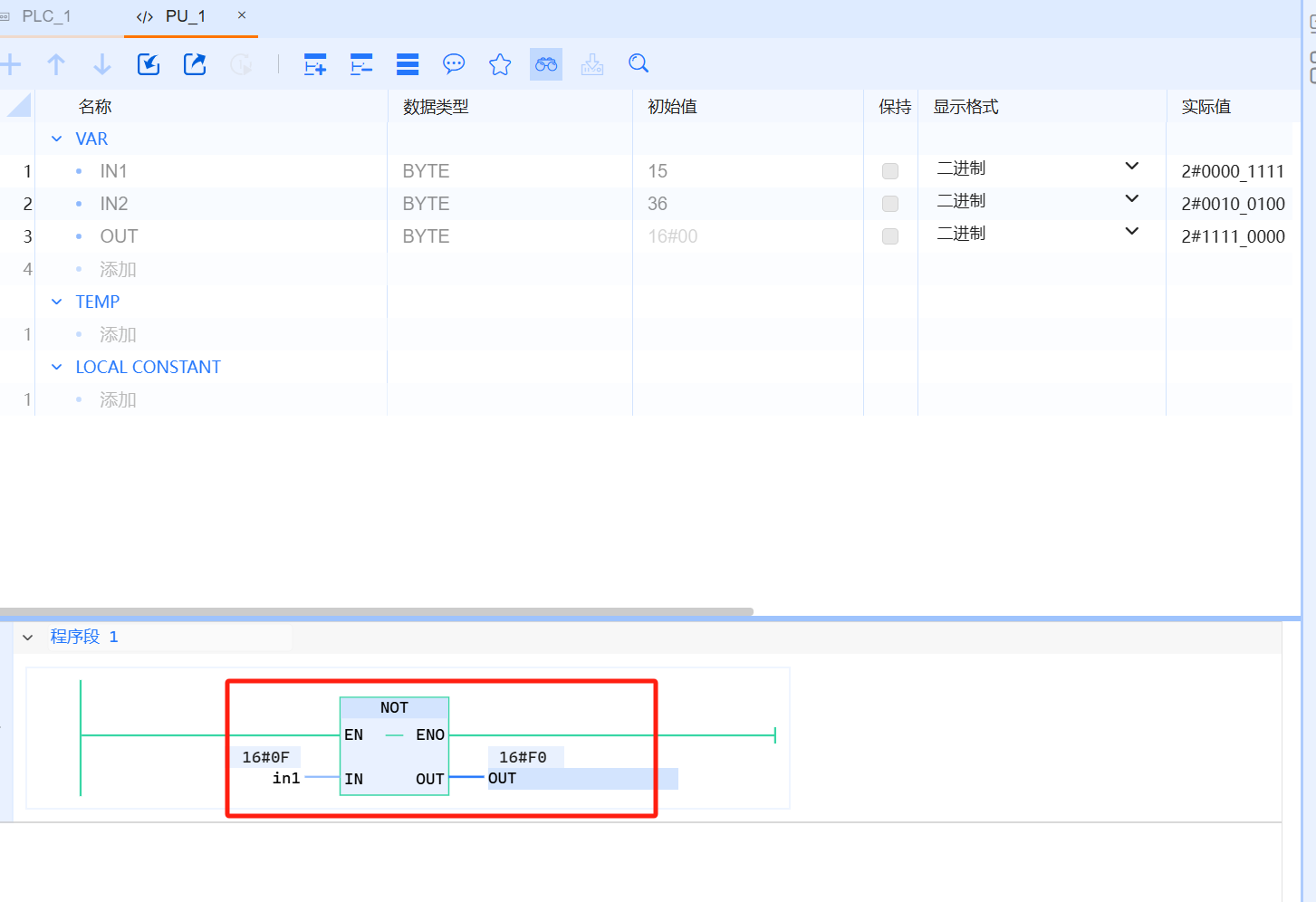
Task: Click the comment bubble icon
Action: 454,64
